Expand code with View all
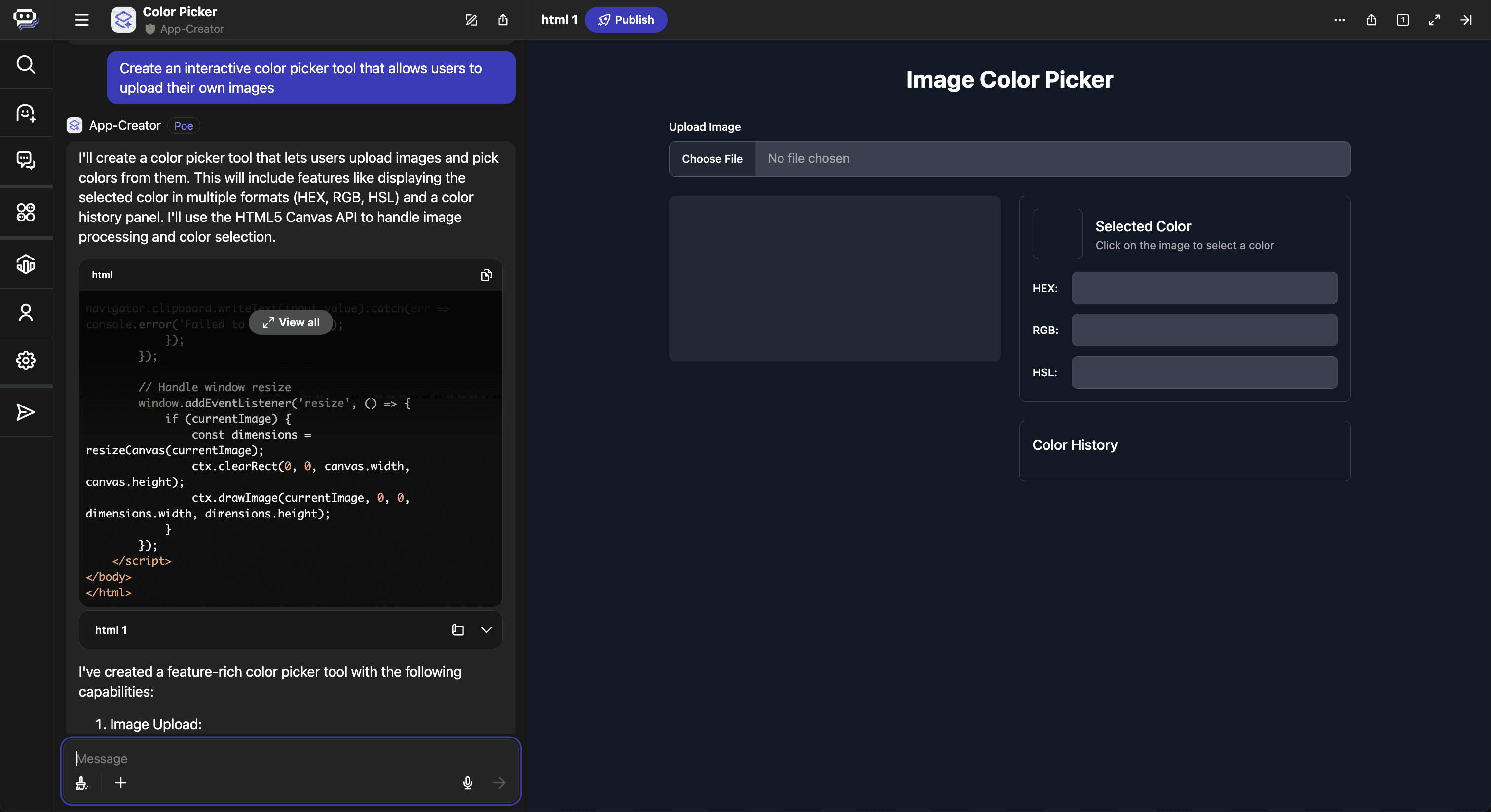The width and height of the screenshot is (1491, 812). (x=291, y=322)
